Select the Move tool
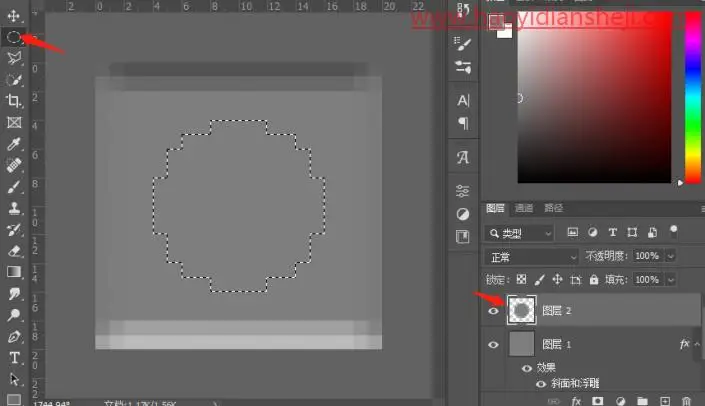This screenshot has height=406, width=705. coord(13,16)
